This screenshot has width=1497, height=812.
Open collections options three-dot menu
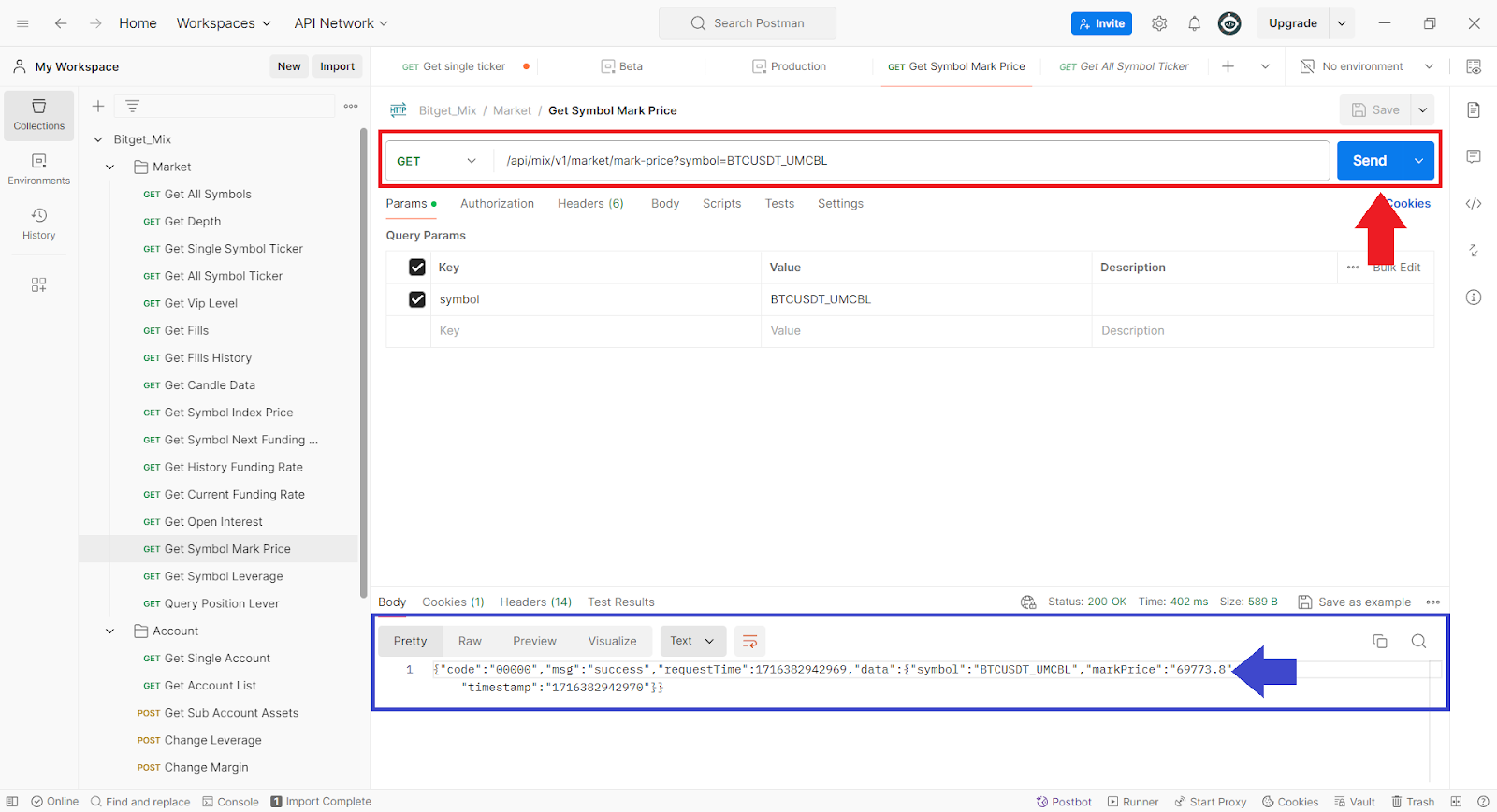pos(351,106)
